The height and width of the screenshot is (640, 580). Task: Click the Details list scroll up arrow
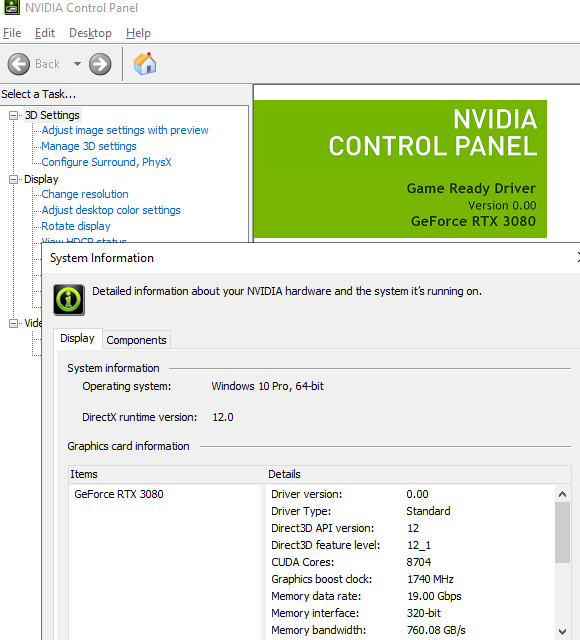[562, 494]
